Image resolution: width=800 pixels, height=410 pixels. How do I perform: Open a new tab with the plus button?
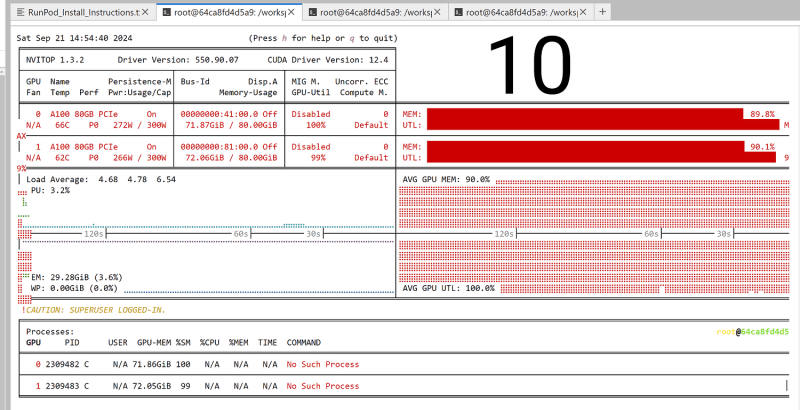pyautogui.click(x=603, y=12)
